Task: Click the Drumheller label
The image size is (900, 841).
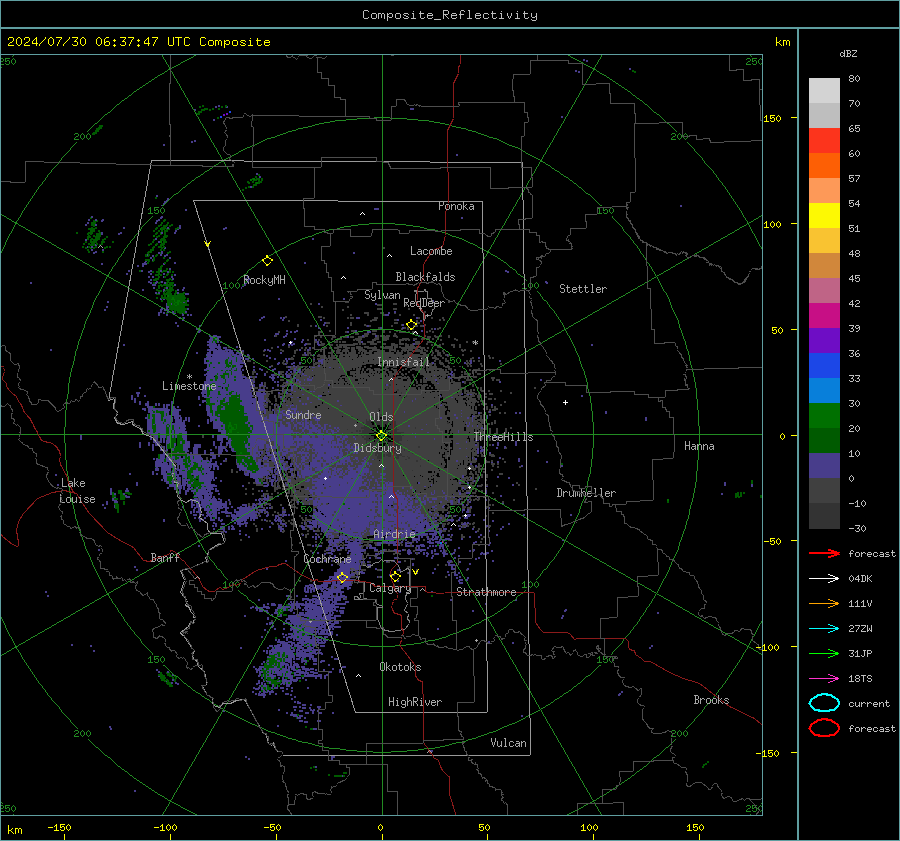Action: pos(586,493)
